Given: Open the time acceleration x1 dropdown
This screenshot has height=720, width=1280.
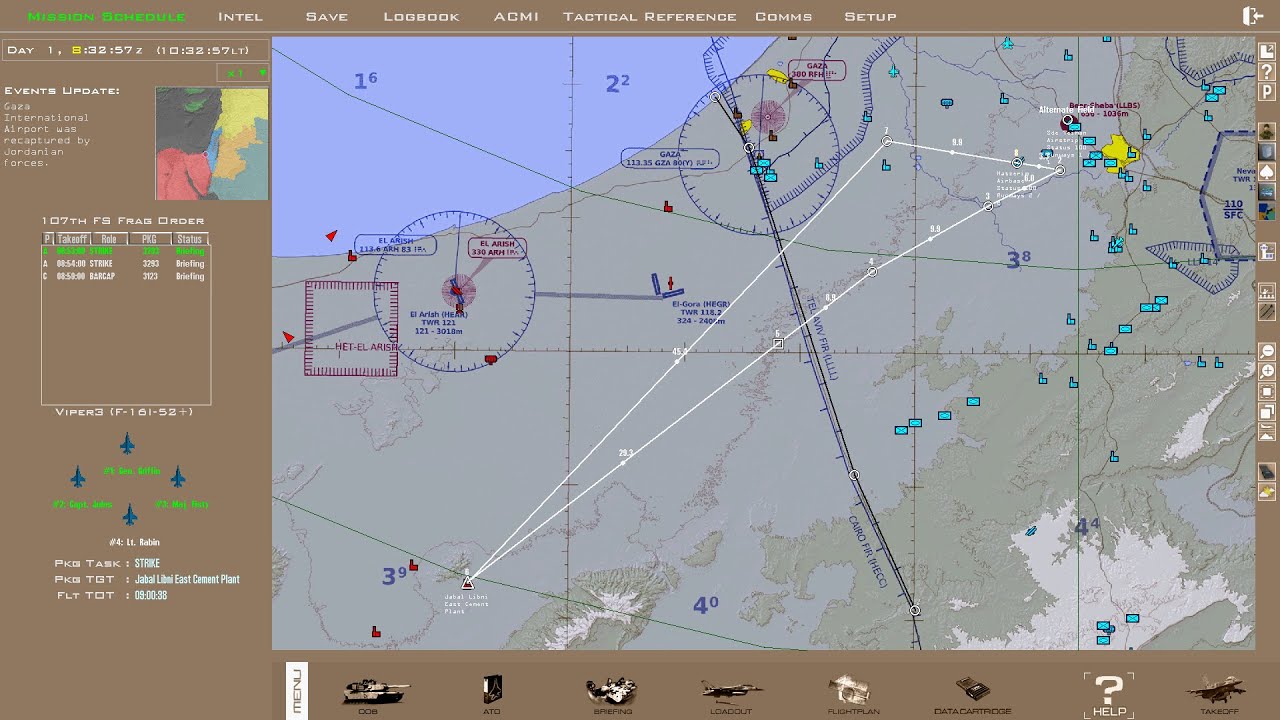Looking at the screenshot, I should [x=243, y=73].
